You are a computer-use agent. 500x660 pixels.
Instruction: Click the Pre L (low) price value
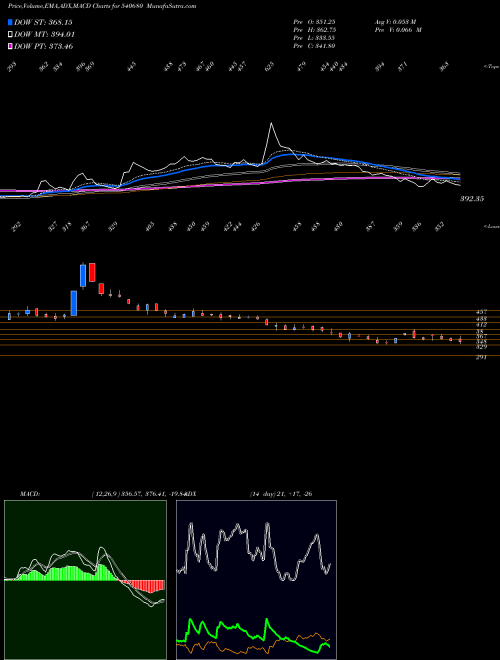[314, 38]
